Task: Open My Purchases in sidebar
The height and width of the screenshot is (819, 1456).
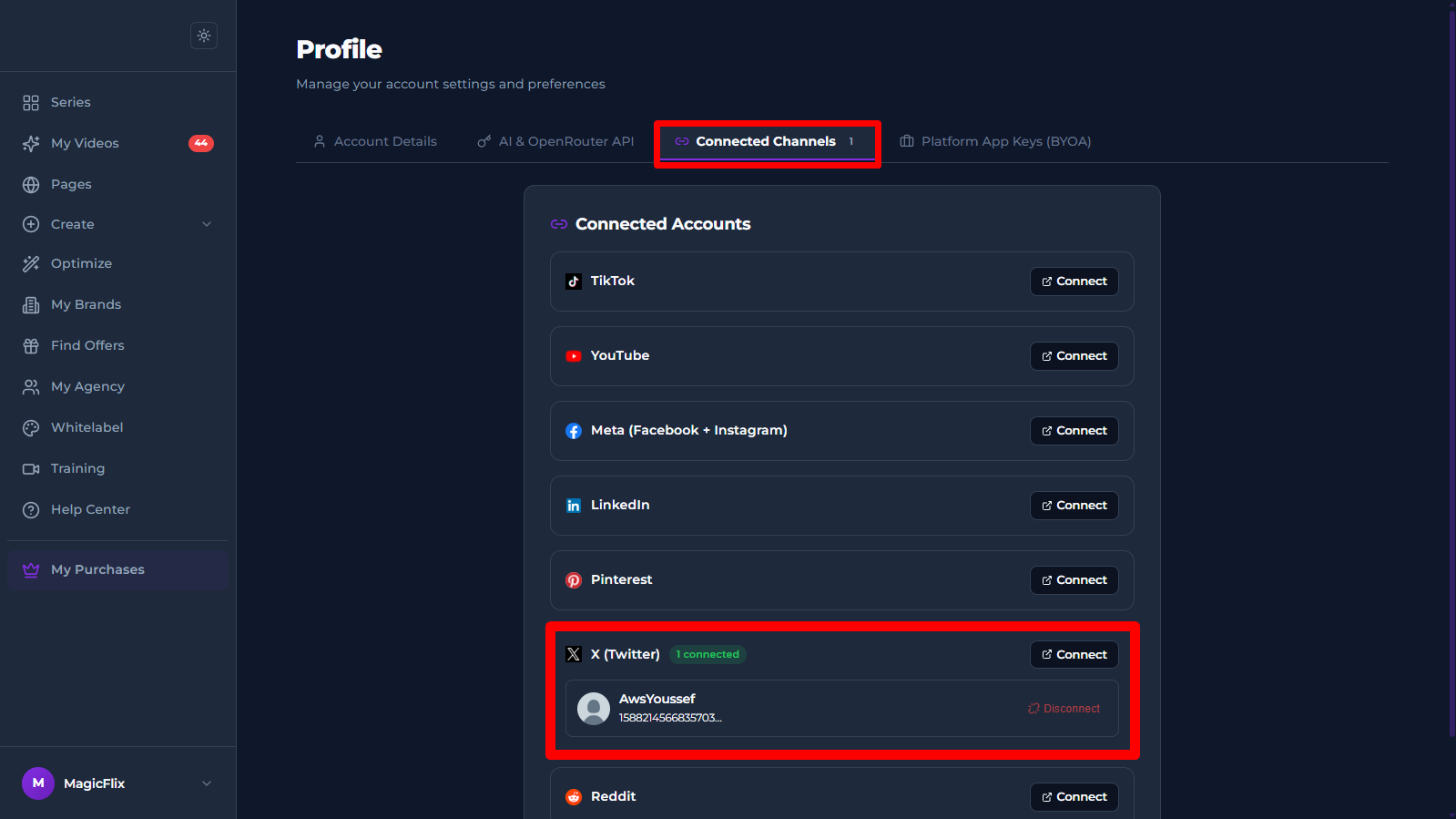Action: [118, 570]
